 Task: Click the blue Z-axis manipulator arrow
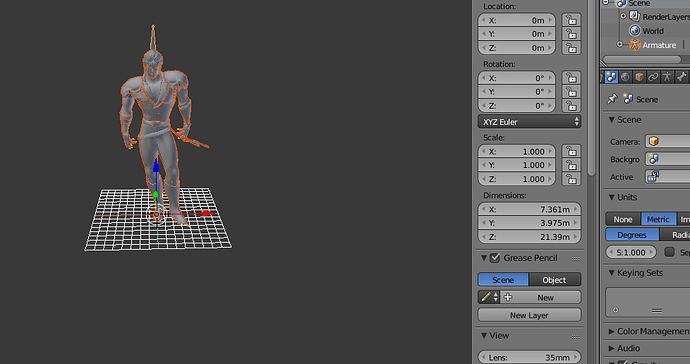tap(156, 166)
